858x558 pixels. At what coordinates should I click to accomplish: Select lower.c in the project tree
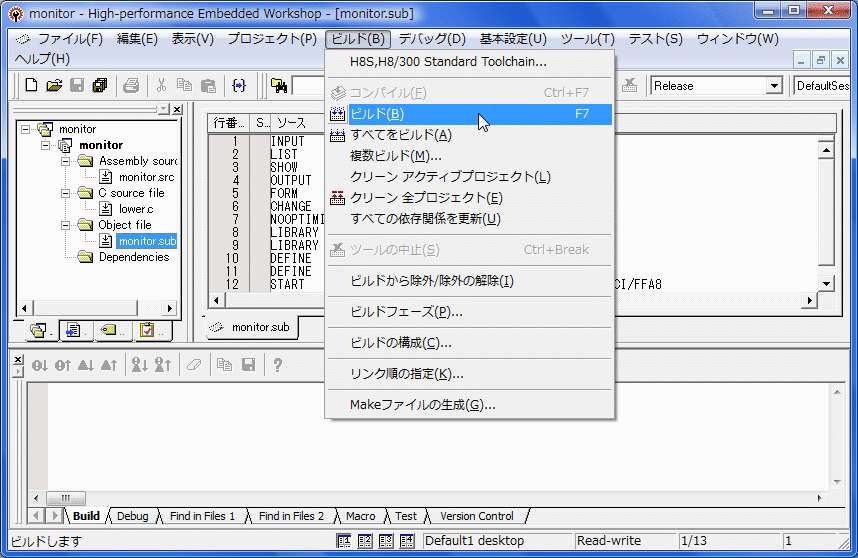(x=136, y=209)
